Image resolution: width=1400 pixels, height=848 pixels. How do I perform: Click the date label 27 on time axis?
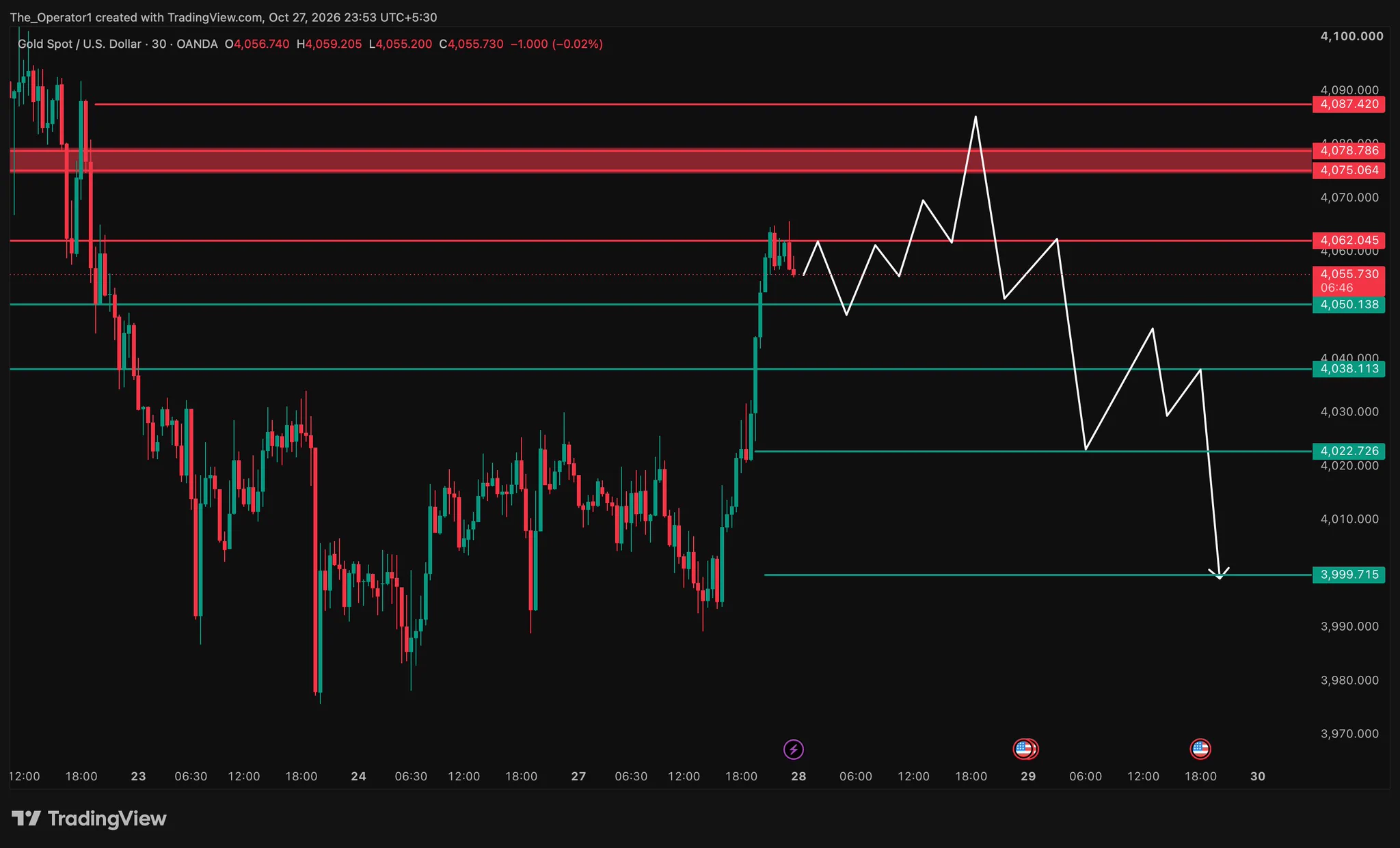pyautogui.click(x=578, y=776)
